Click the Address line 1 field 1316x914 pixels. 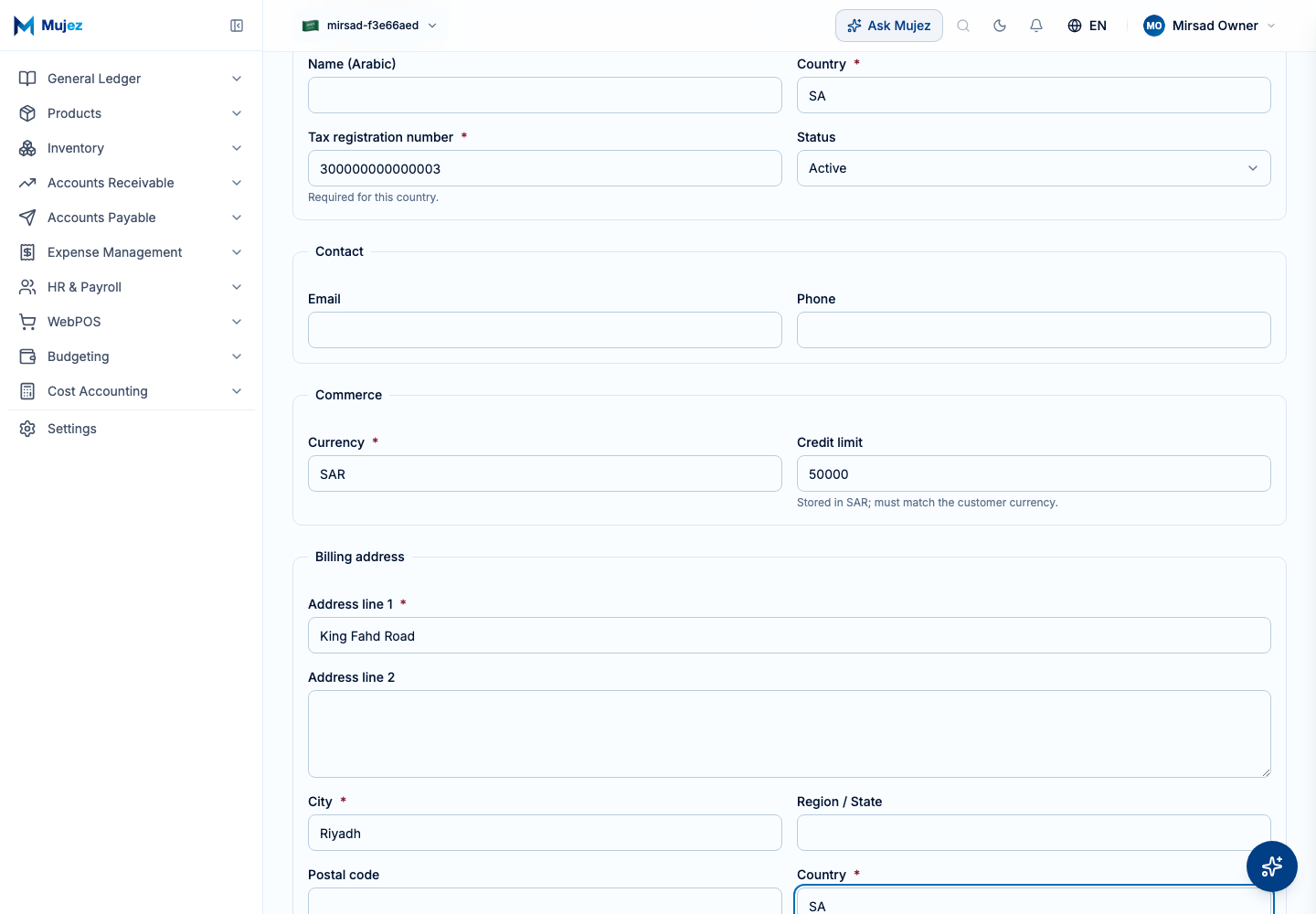click(790, 635)
